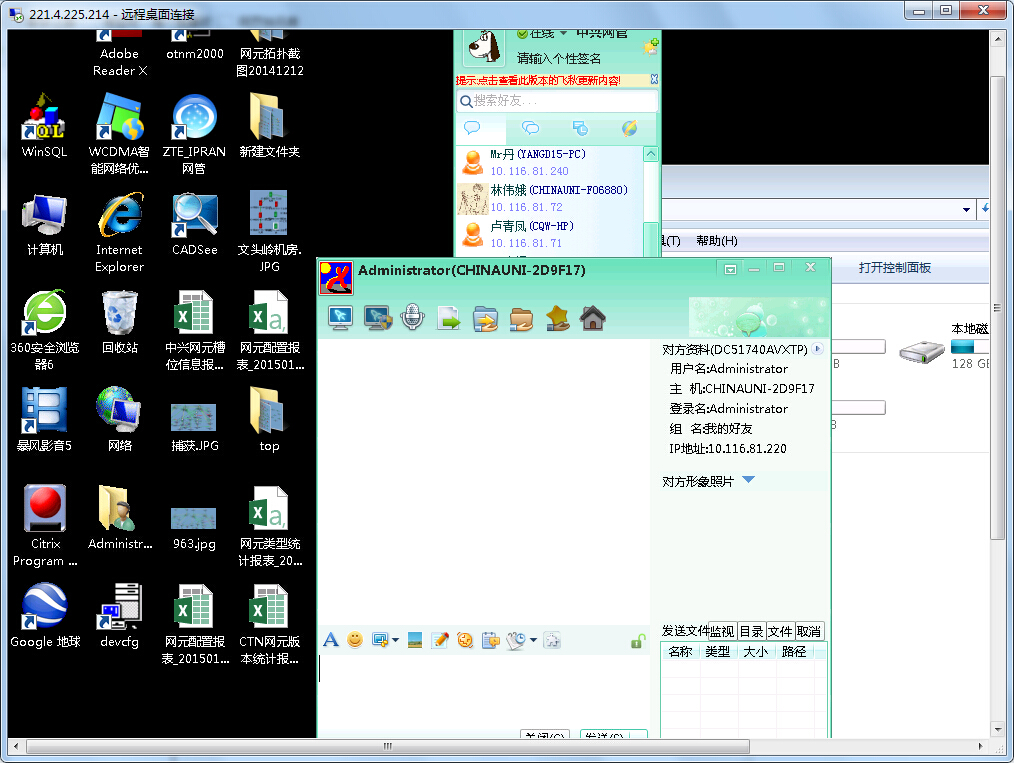
Task: Toggle the green padlock encryption icon
Action: click(638, 641)
